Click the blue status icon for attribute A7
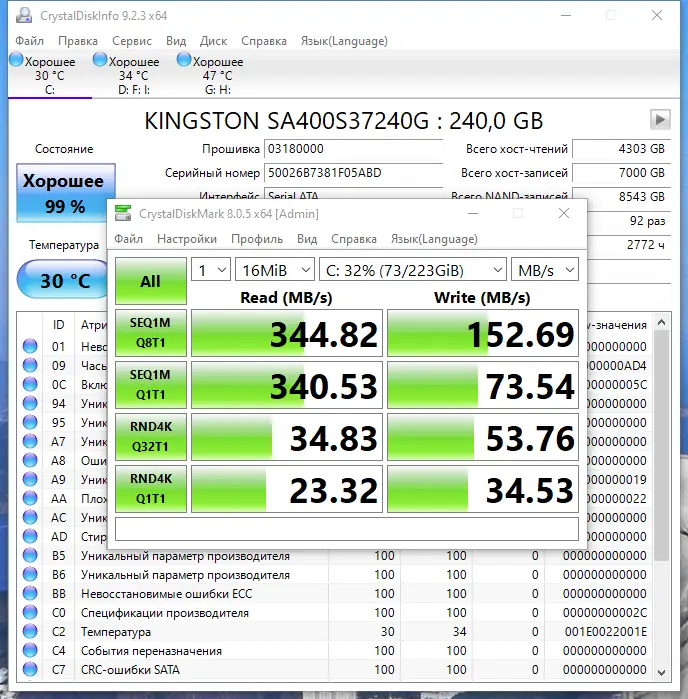Screen dimensions: 688x699 (x=30, y=441)
